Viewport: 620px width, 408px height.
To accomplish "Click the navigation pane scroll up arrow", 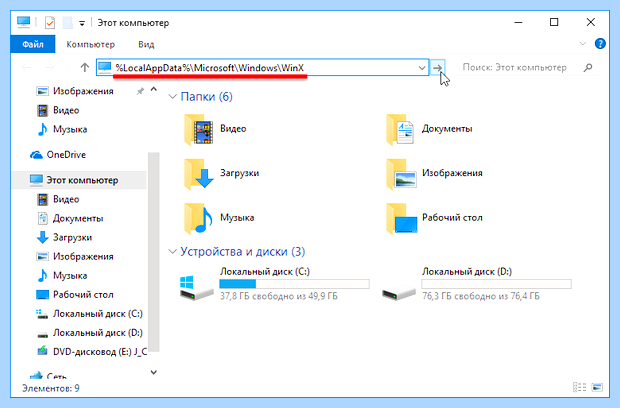I will (154, 90).
